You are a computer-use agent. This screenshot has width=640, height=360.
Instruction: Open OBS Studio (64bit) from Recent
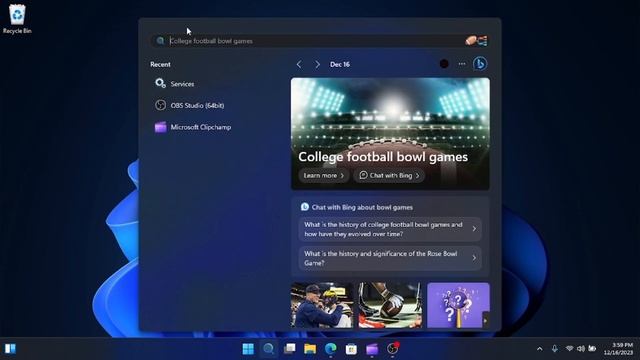215,105
